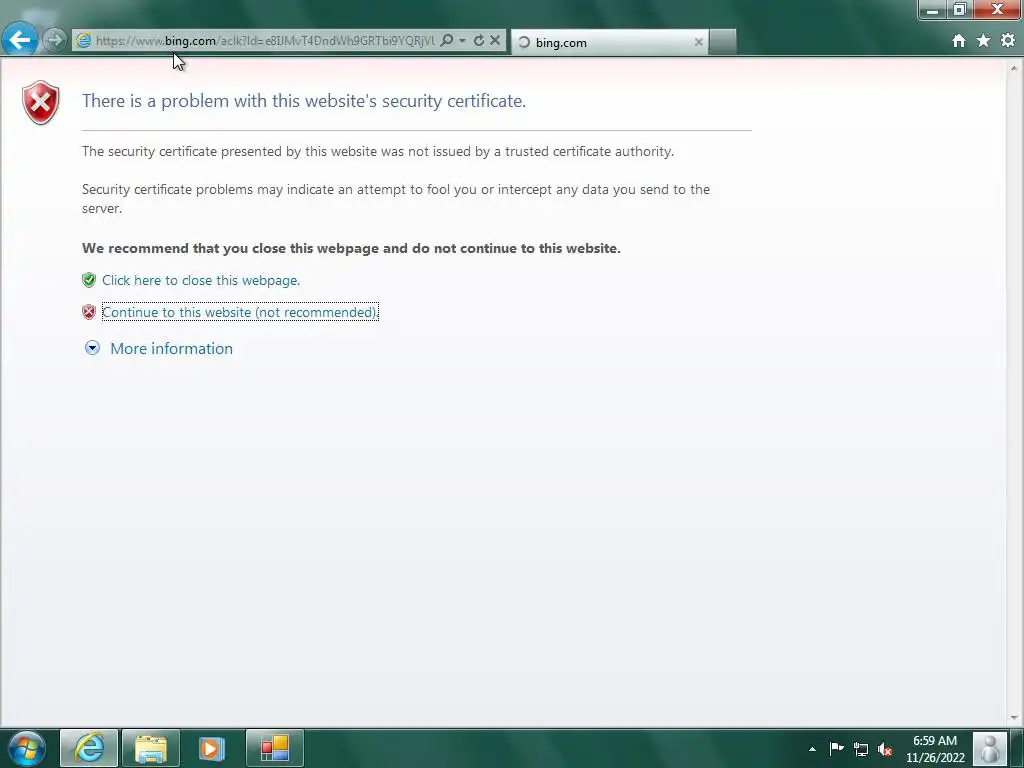Refresh the page with the reload icon

(479, 40)
